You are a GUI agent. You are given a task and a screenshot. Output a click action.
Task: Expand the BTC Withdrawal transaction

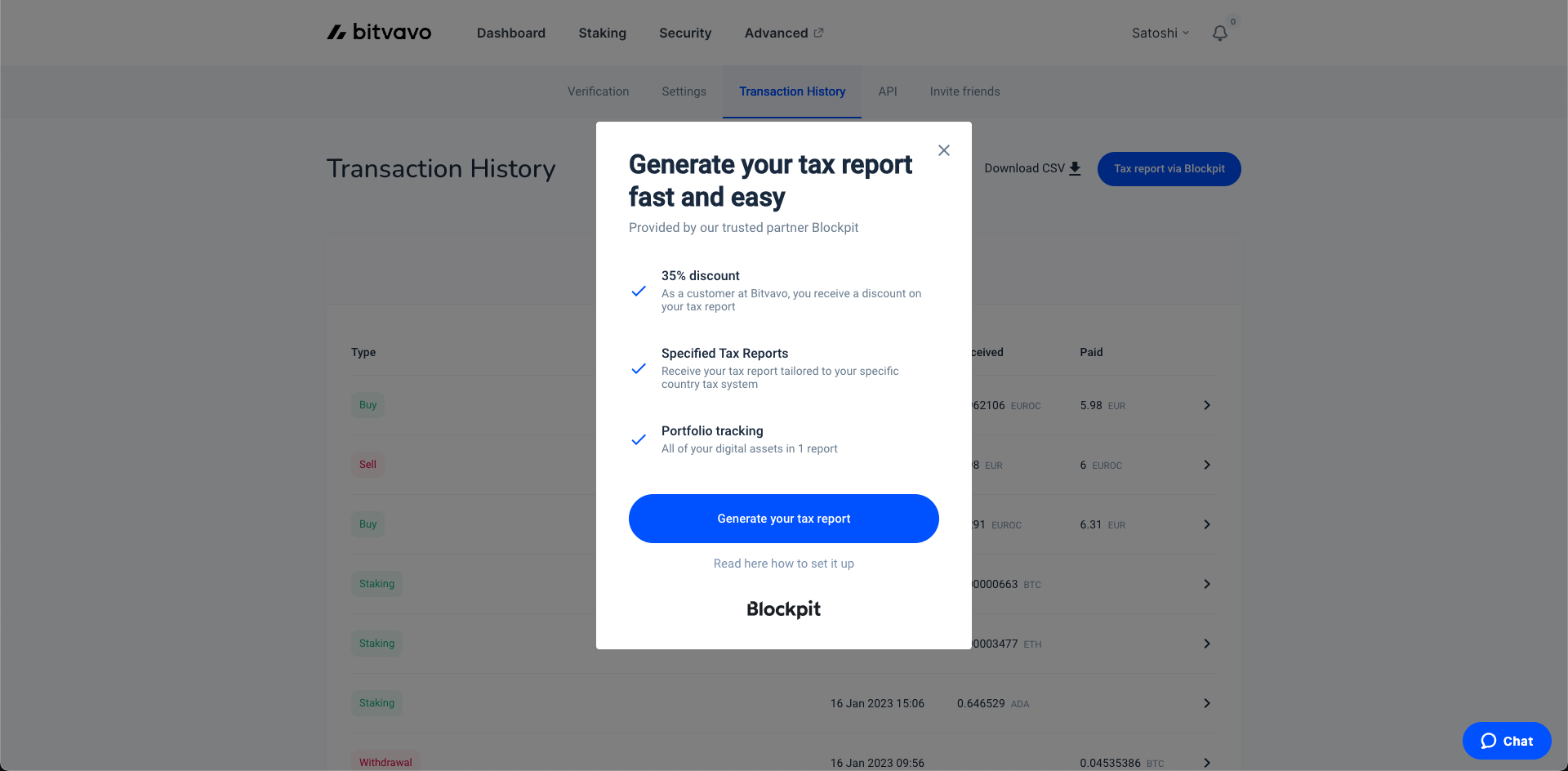(1207, 763)
